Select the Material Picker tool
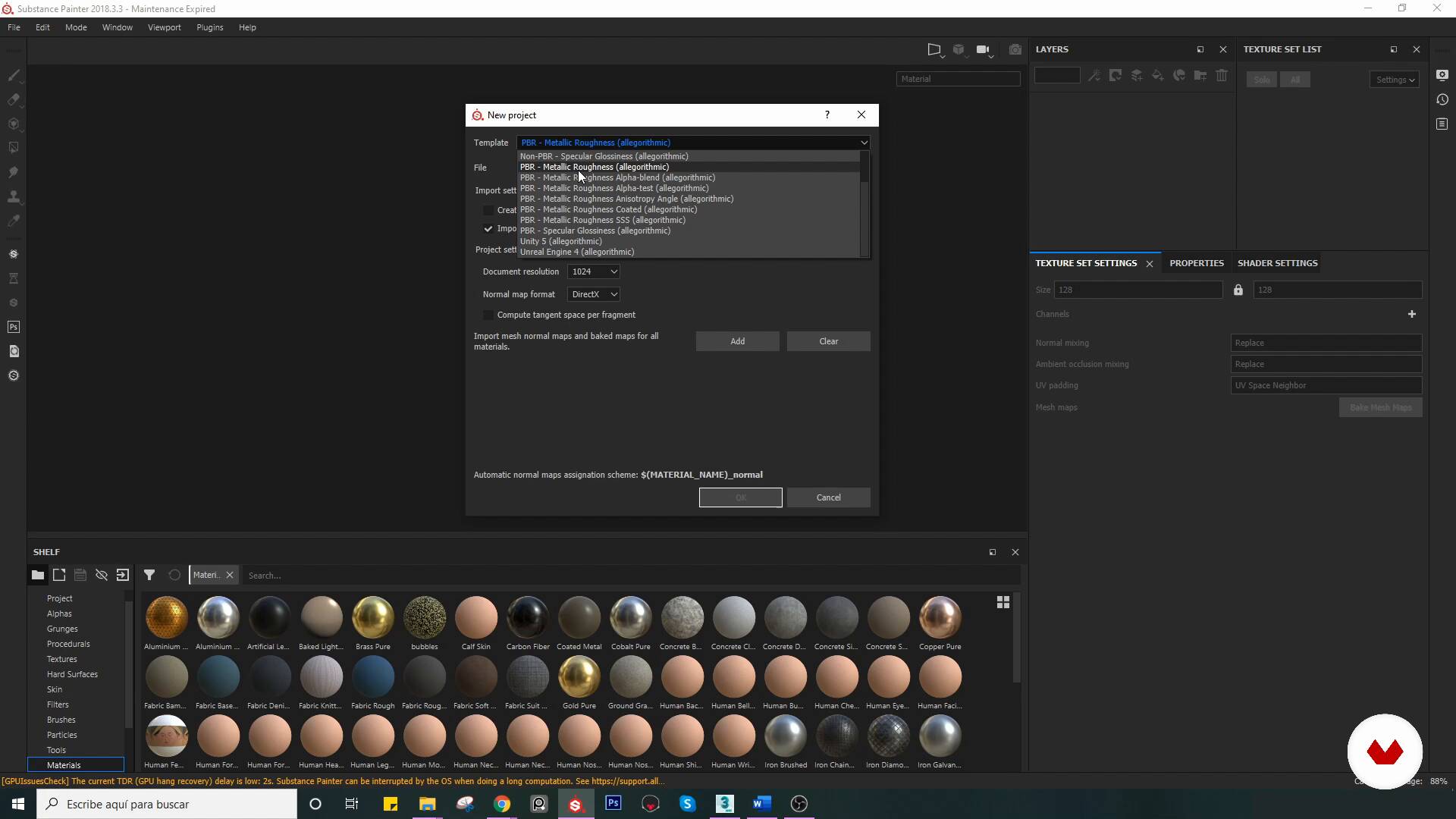1456x819 pixels. click(x=13, y=221)
